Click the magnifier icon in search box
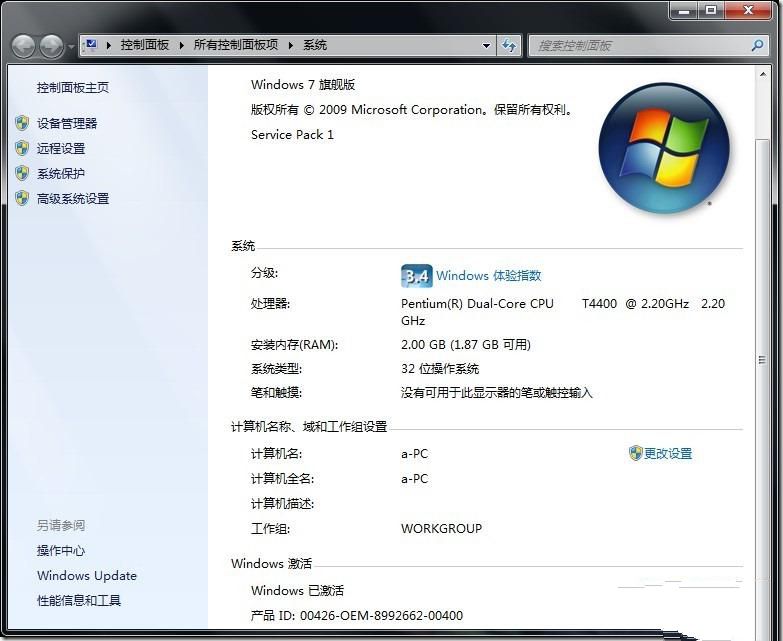The image size is (783, 641). 757,45
